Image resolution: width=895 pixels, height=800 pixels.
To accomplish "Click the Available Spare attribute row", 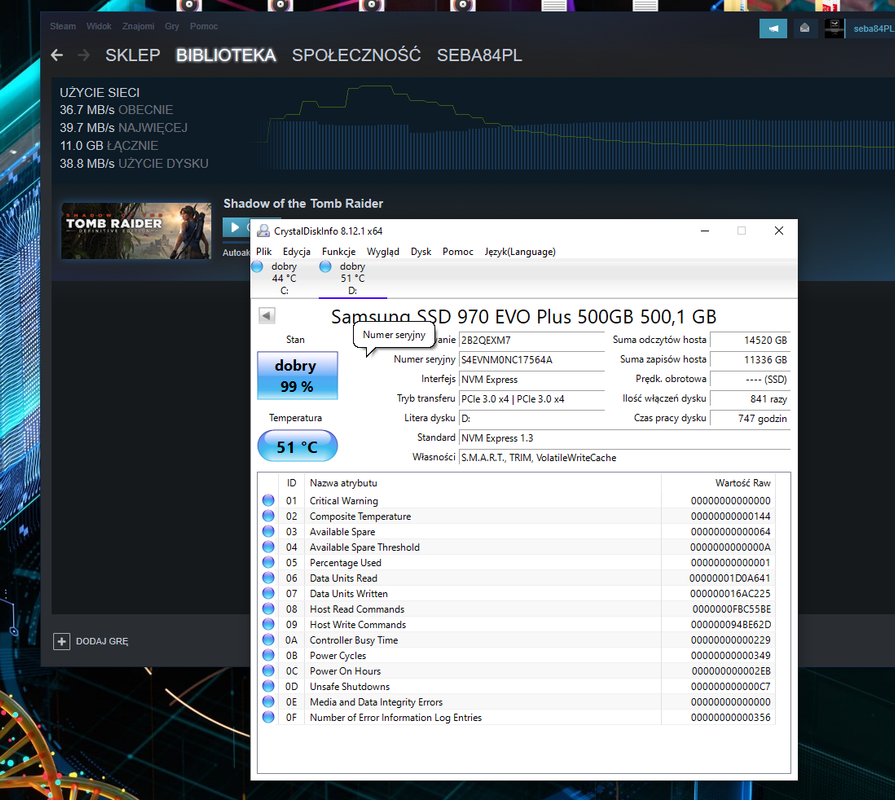I will (x=517, y=532).
